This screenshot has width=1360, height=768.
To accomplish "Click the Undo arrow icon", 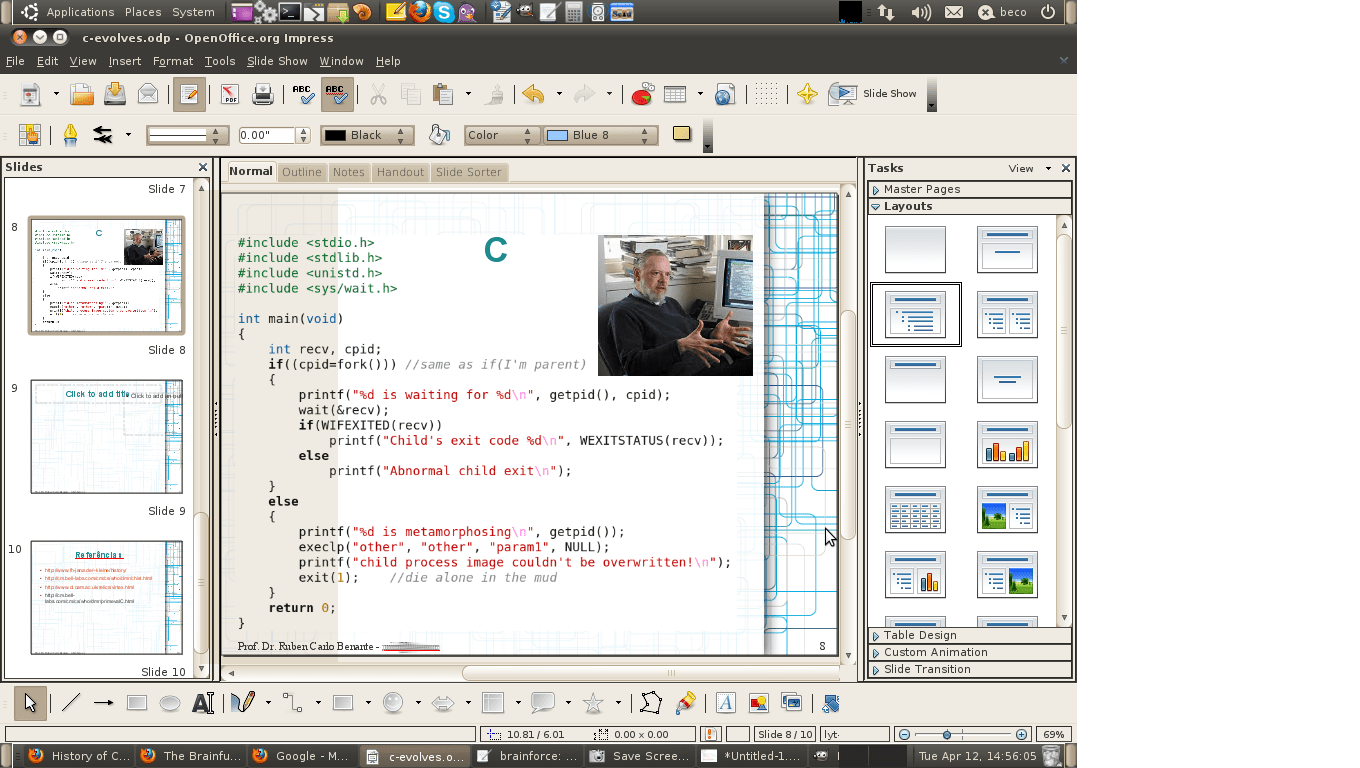I will [x=533, y=94].
